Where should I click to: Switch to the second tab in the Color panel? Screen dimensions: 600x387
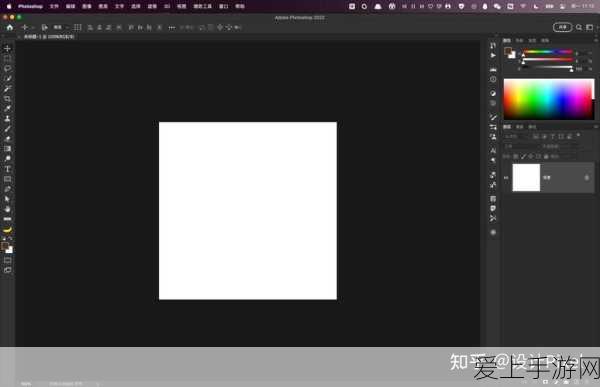[x=519, y=40]
